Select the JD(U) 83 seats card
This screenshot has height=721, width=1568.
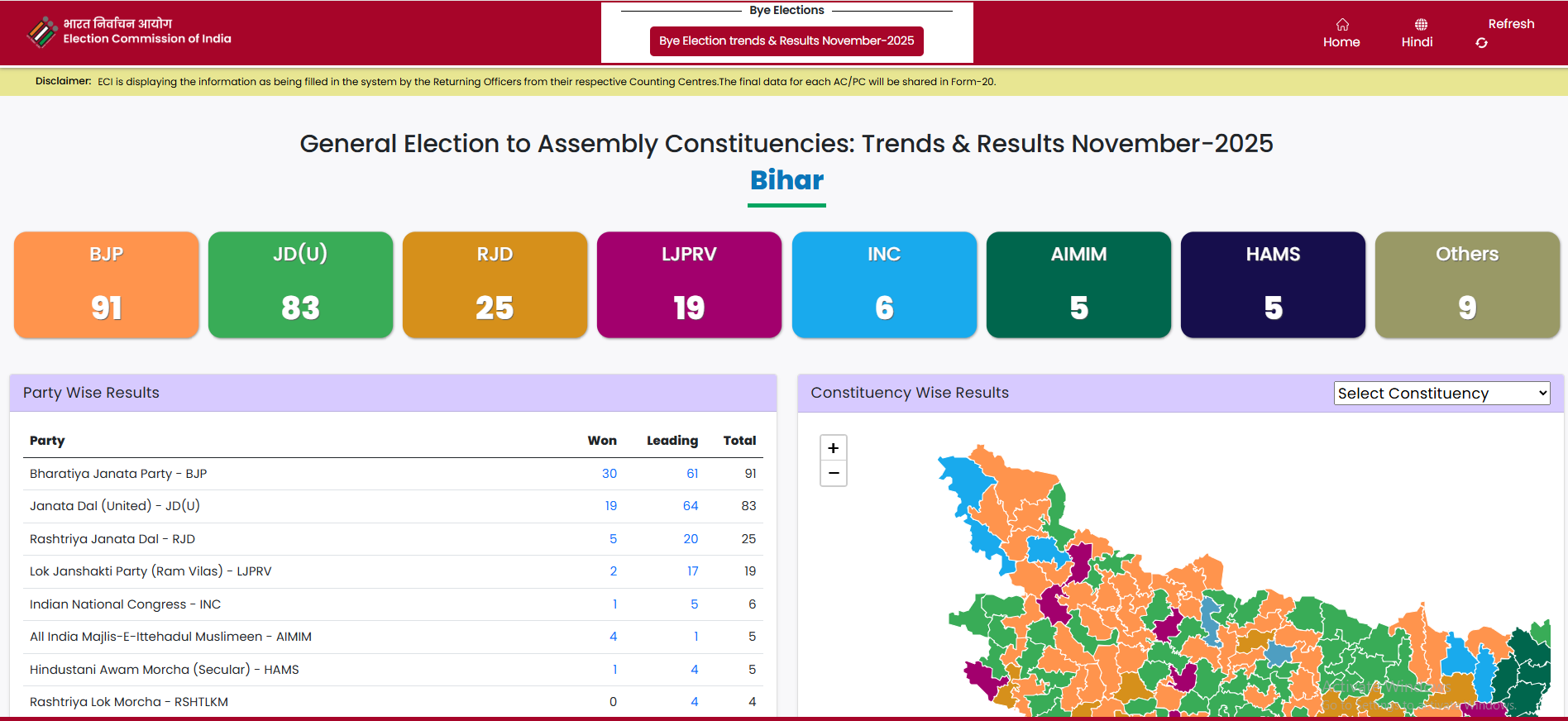pos(300,284)
